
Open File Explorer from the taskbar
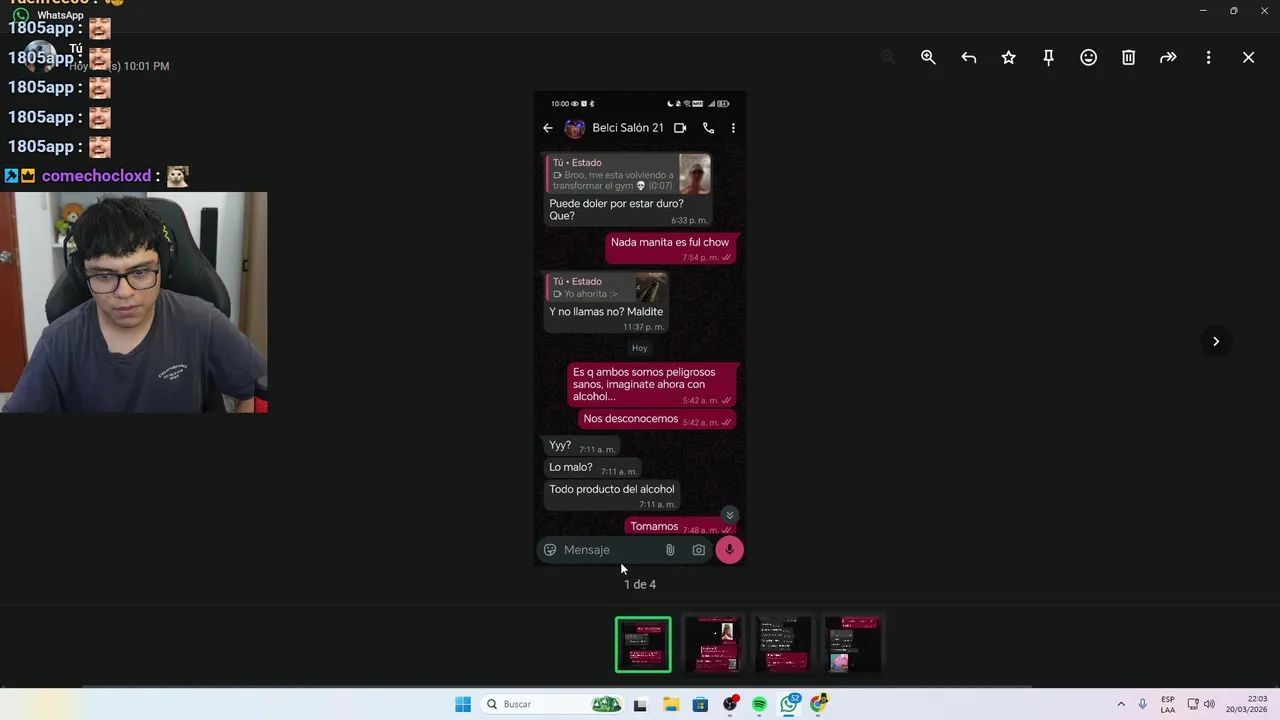click(x=670, y=704)
